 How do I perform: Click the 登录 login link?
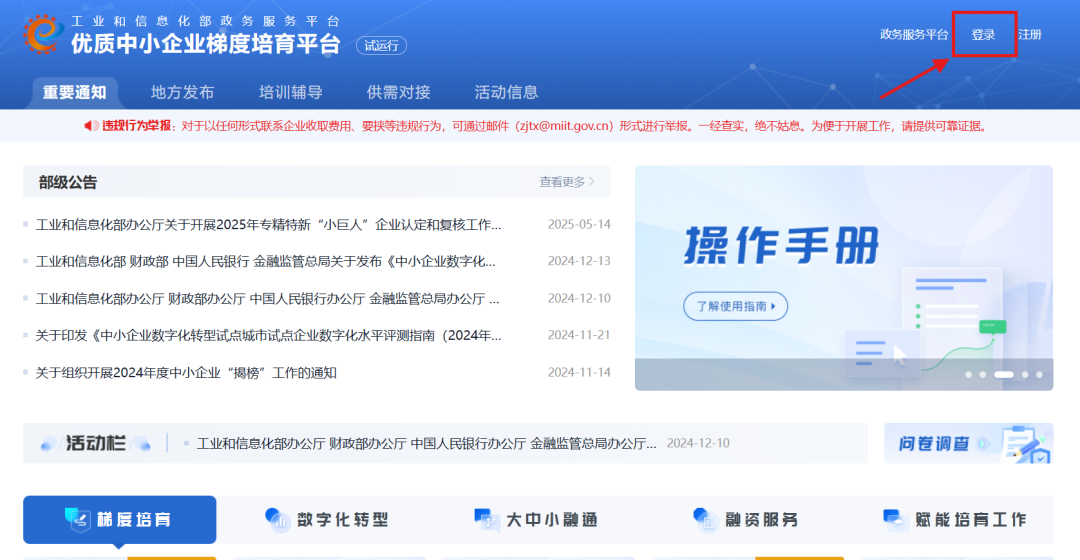984,34
